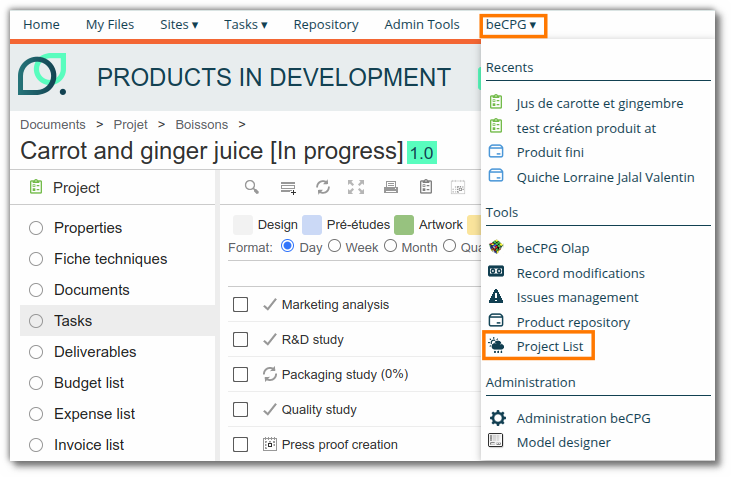Click the icon beside Jus de carotte et gingembre

pyautogui.click(x=496, y=102)
